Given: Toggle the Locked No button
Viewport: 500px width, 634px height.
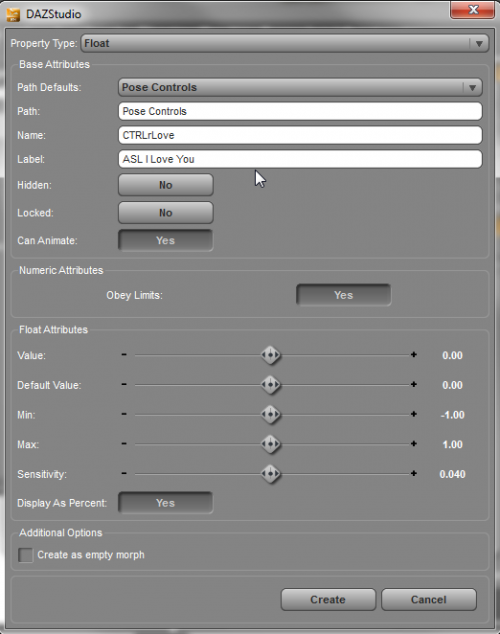Looking at the screenshot, I should coord(166,213).
